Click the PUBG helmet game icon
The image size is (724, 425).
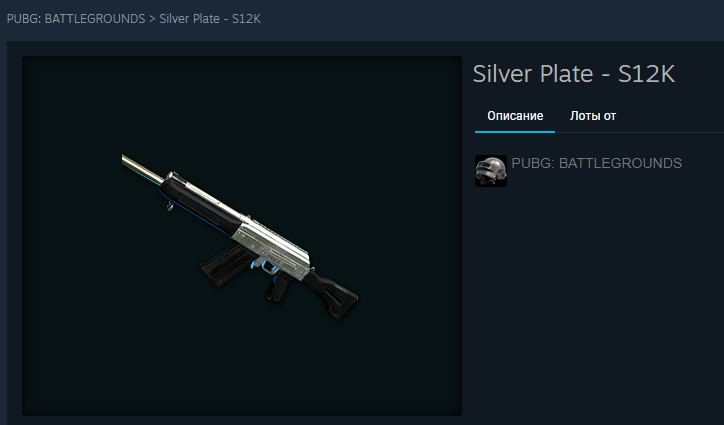[491, 171]
